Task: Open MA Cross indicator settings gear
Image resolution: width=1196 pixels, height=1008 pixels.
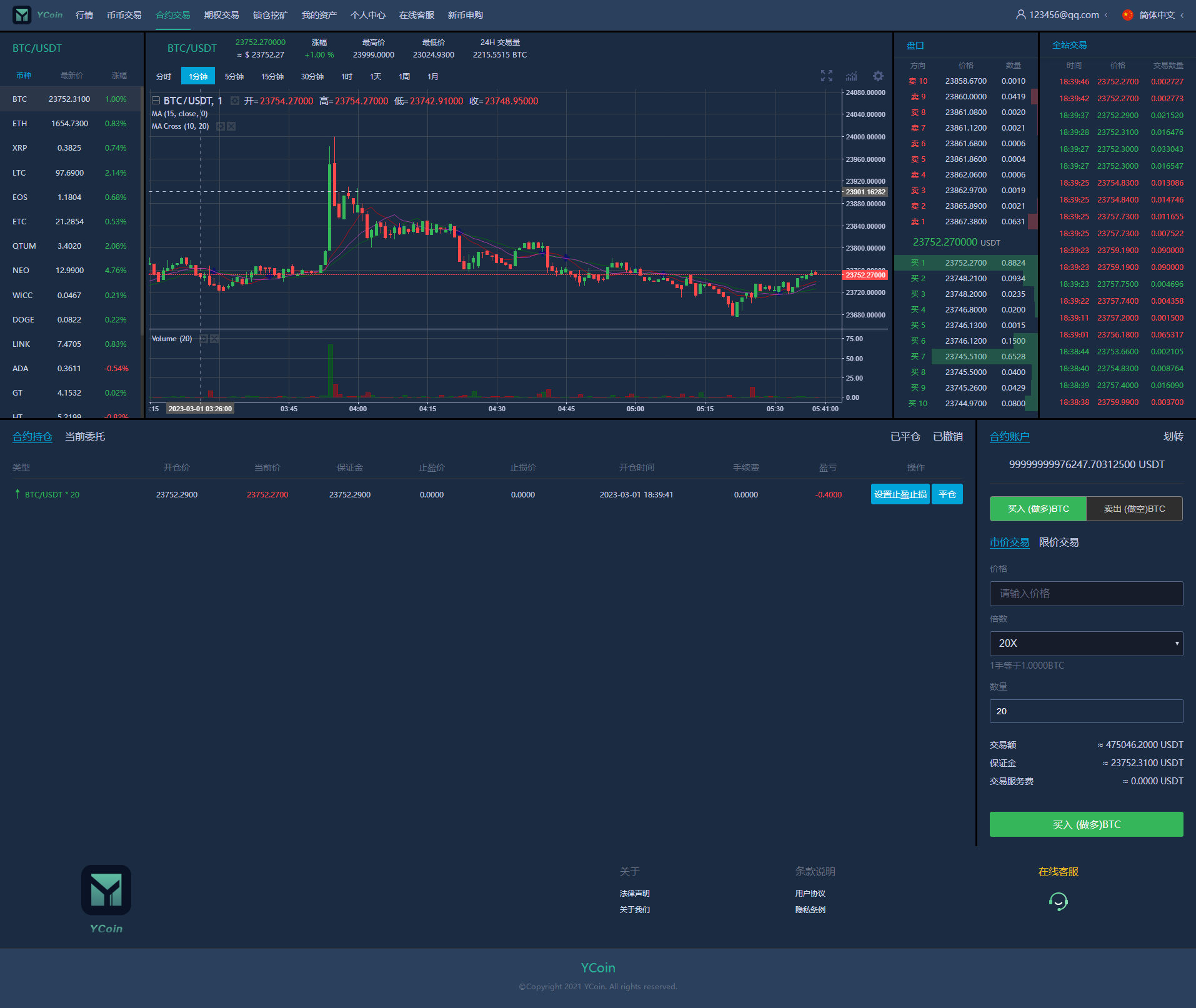Action: pyautogui.click(x=221, y=126)
